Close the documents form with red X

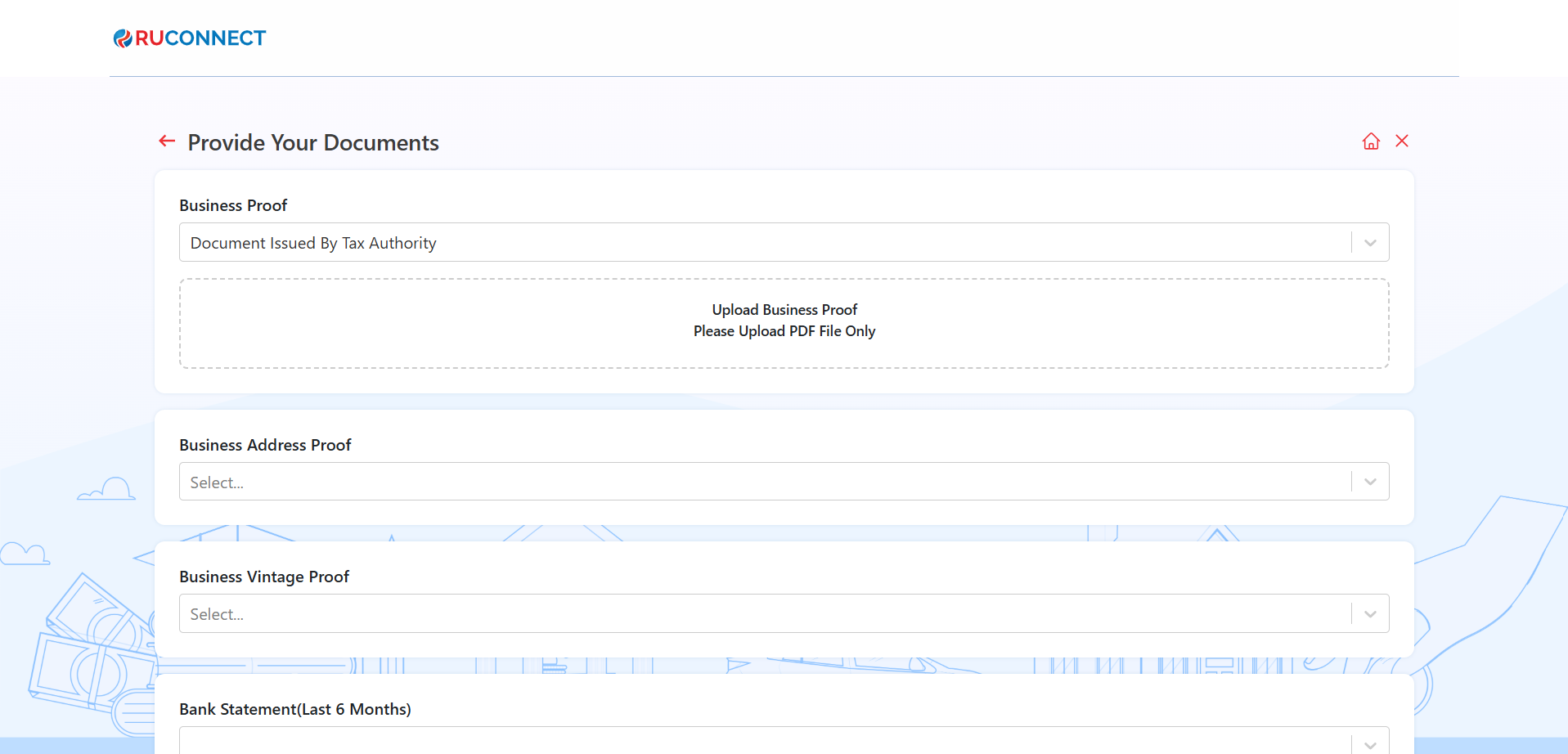pos(1402,141)
